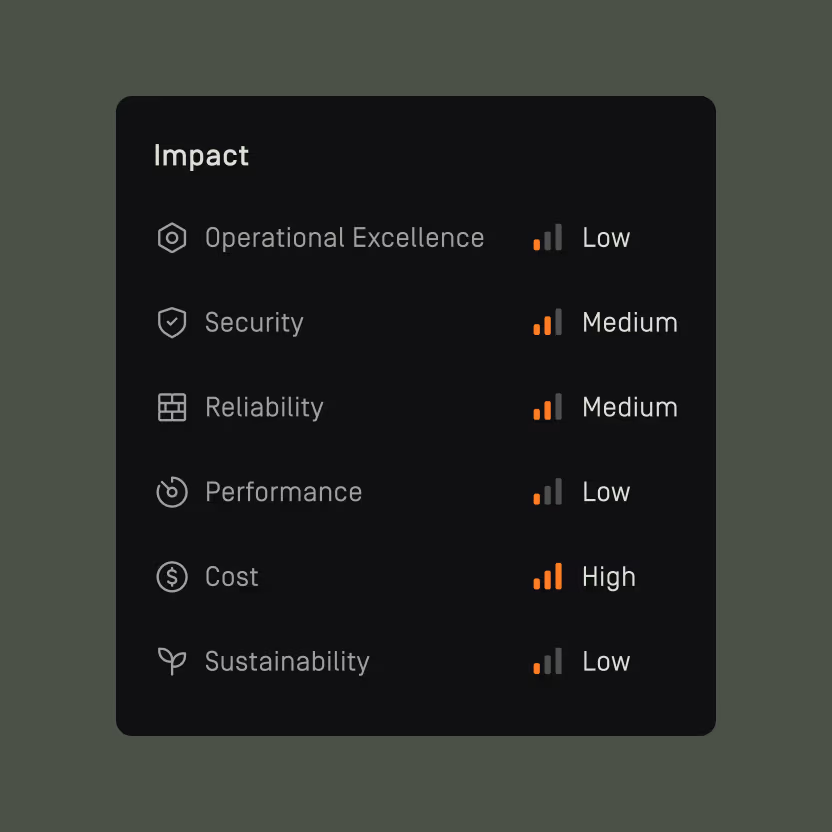Click the bar indicator for Performance
Image resolution: width=832 pixels, height=832 pixels.
(x=547, y=492)
